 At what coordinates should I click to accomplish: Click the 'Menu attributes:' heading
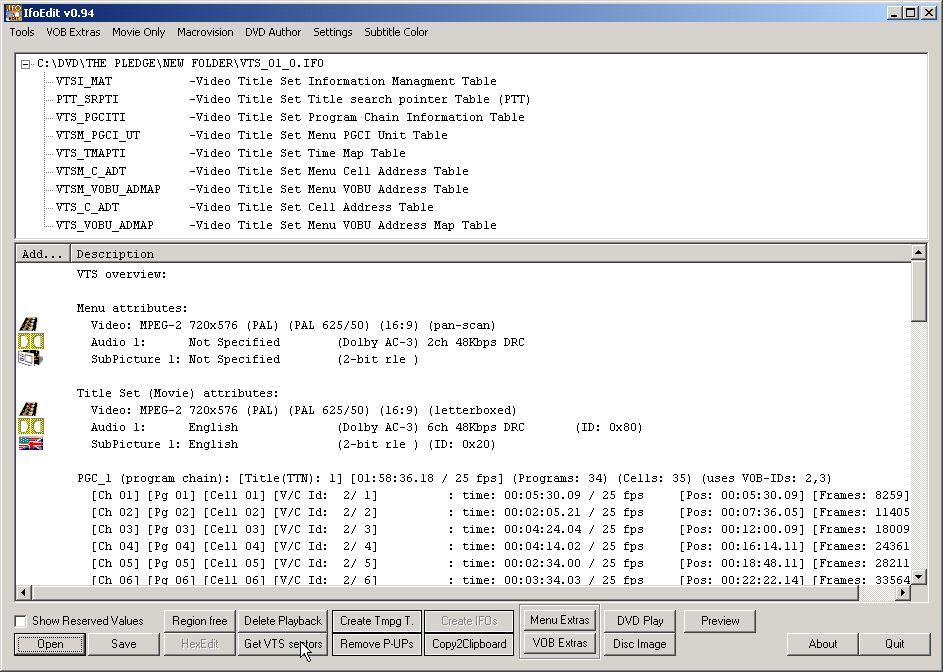coord(132,308)
